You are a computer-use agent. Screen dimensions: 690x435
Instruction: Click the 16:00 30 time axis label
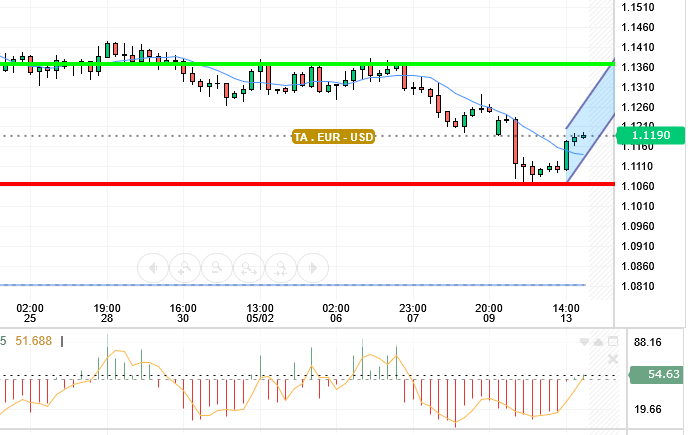[183, 313]
